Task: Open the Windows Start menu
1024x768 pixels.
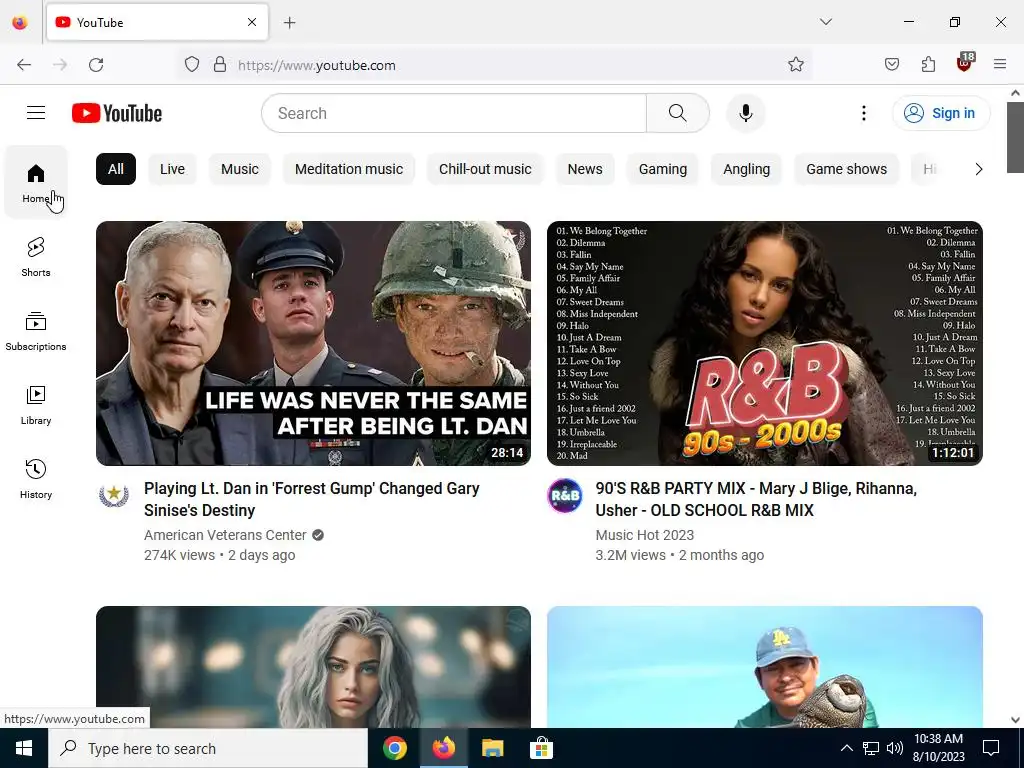Action: [x=24, y=748]
